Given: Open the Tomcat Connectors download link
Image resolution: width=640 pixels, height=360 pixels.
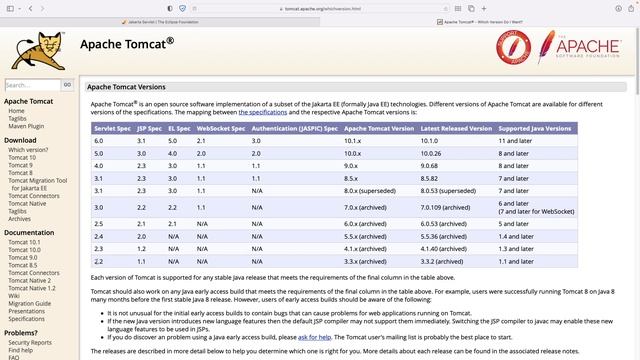Looking at the screenshot, I should click(34, 196).
